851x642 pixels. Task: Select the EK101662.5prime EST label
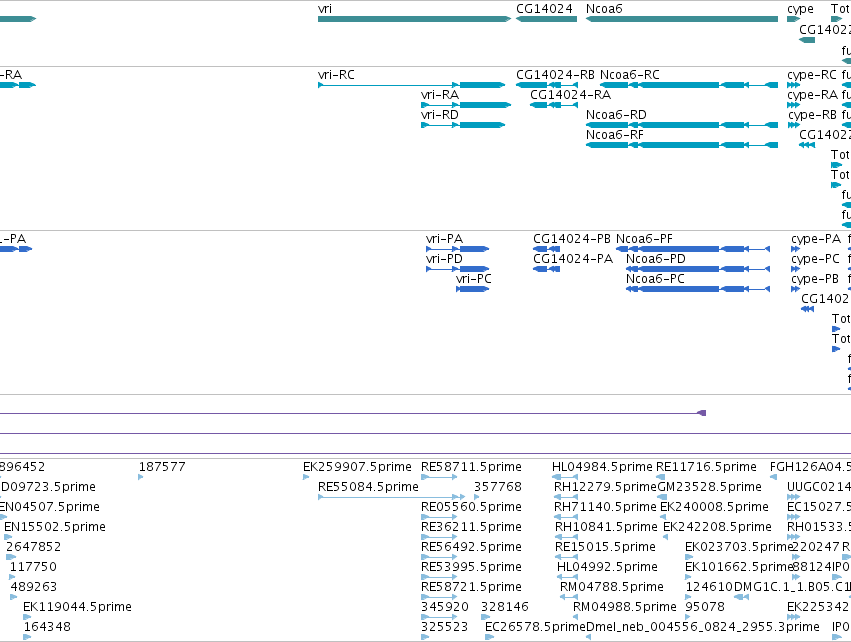click(739, 567)
